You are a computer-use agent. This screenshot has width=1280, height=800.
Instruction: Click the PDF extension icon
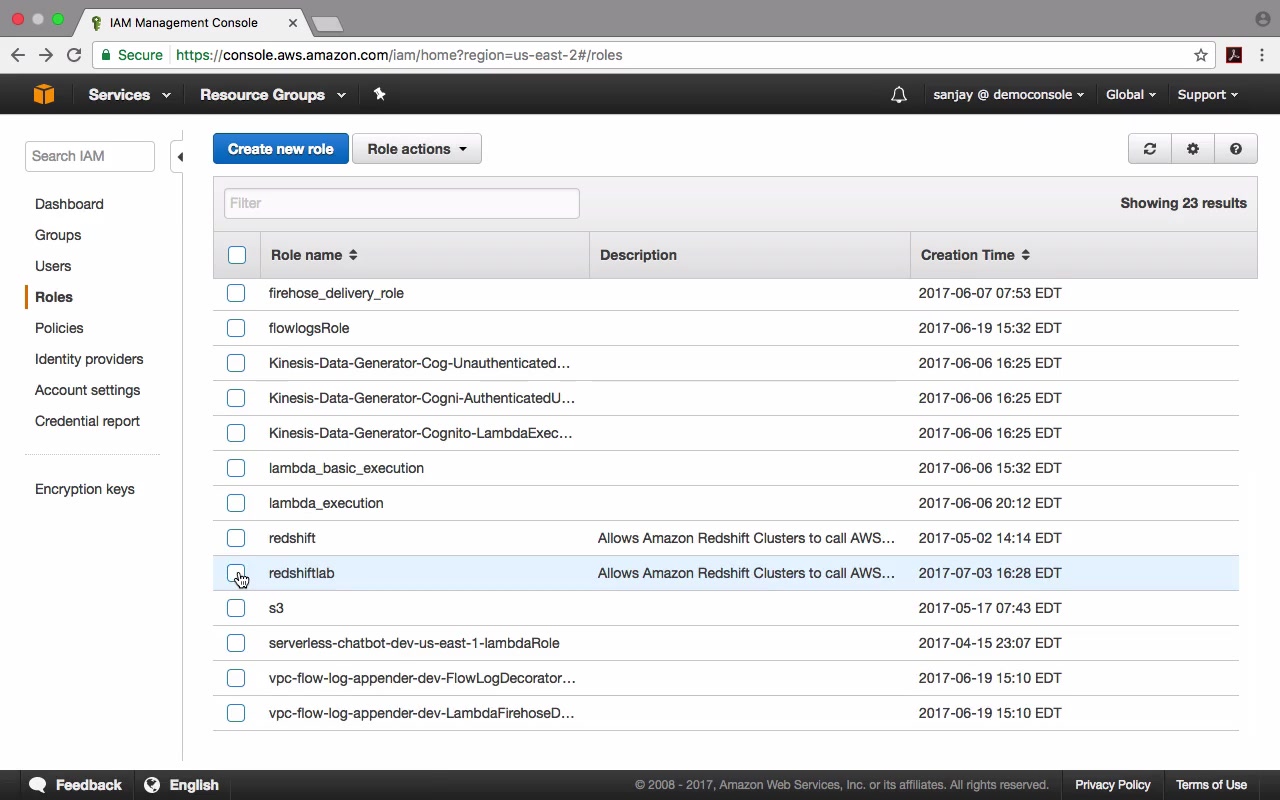pos(1234,55)
